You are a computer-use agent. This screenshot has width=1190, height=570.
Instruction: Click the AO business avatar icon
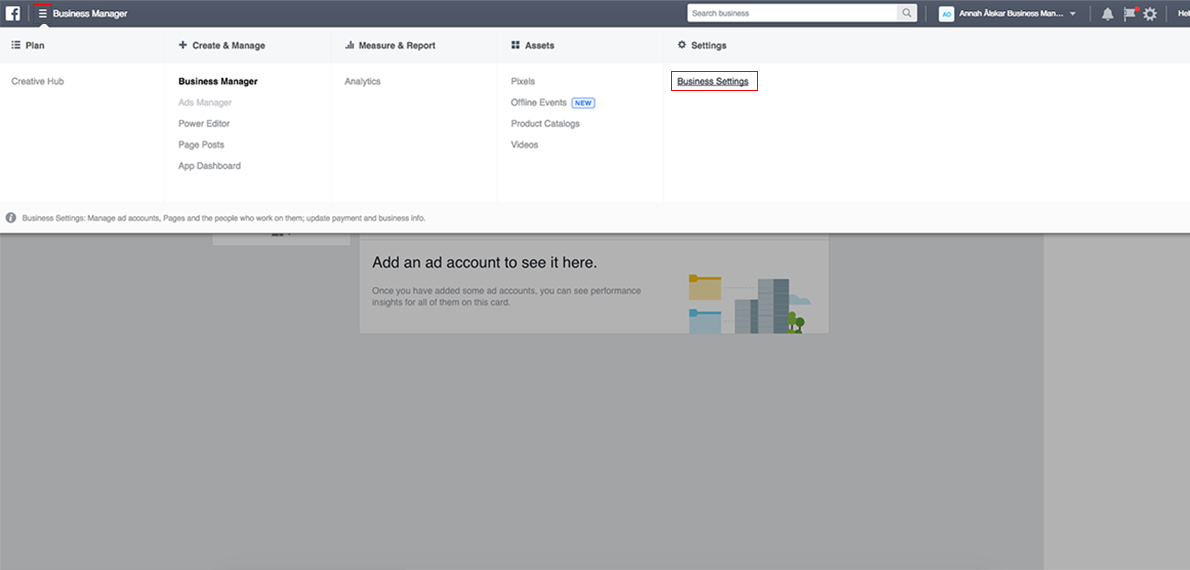946,14
